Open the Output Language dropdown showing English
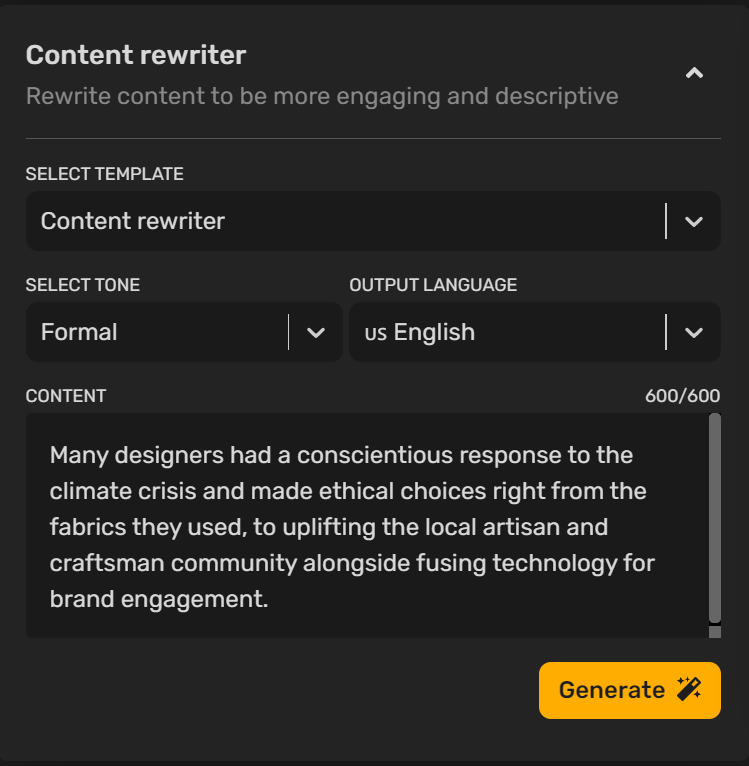Image resolution: width=749 pixels, height=766 pixels. click(x=535, y=332)
